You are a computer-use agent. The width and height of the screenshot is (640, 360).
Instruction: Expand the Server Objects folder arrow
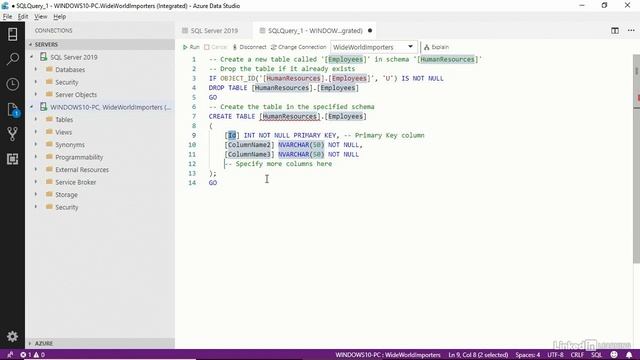pyautogui.click(x=36, y=94)
